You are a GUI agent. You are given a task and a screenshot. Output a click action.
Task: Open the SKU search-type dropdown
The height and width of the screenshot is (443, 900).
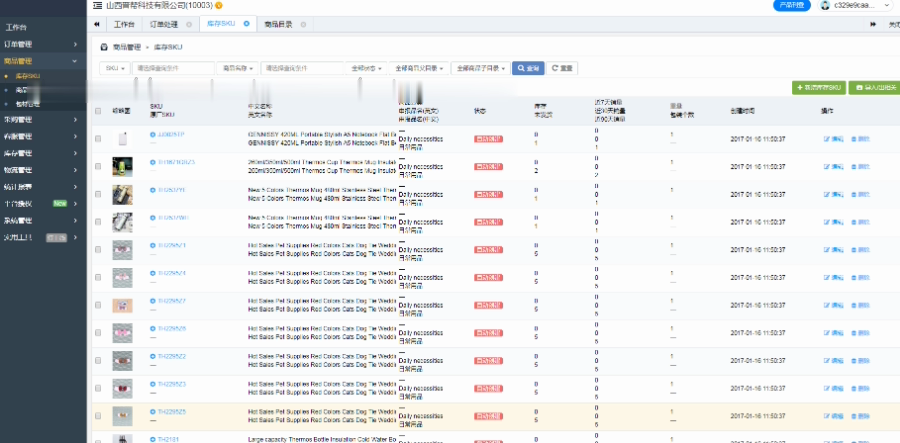[x=115, y=68]
